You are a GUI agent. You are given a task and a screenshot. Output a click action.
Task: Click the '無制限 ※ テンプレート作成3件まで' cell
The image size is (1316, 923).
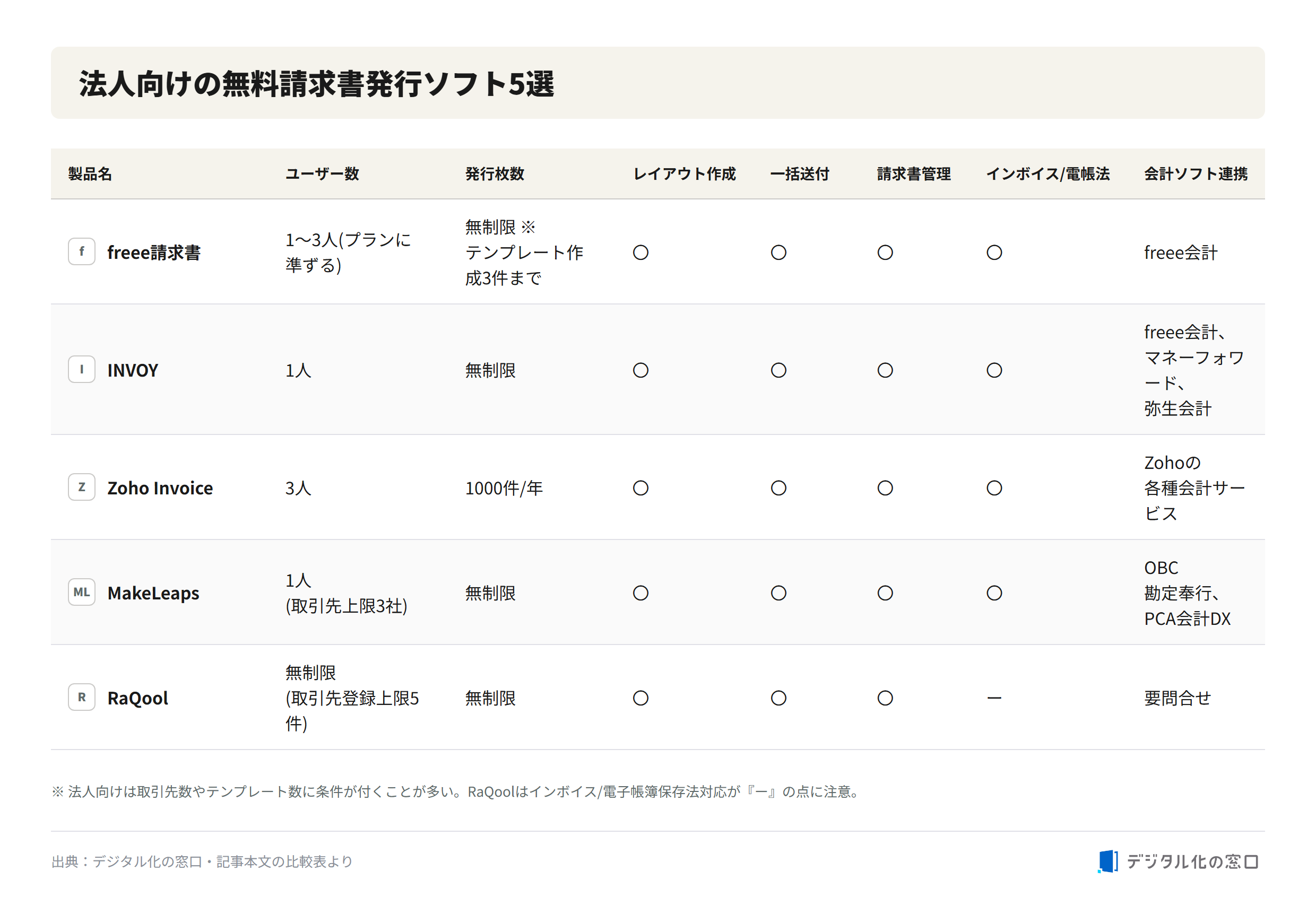point(524,252)
